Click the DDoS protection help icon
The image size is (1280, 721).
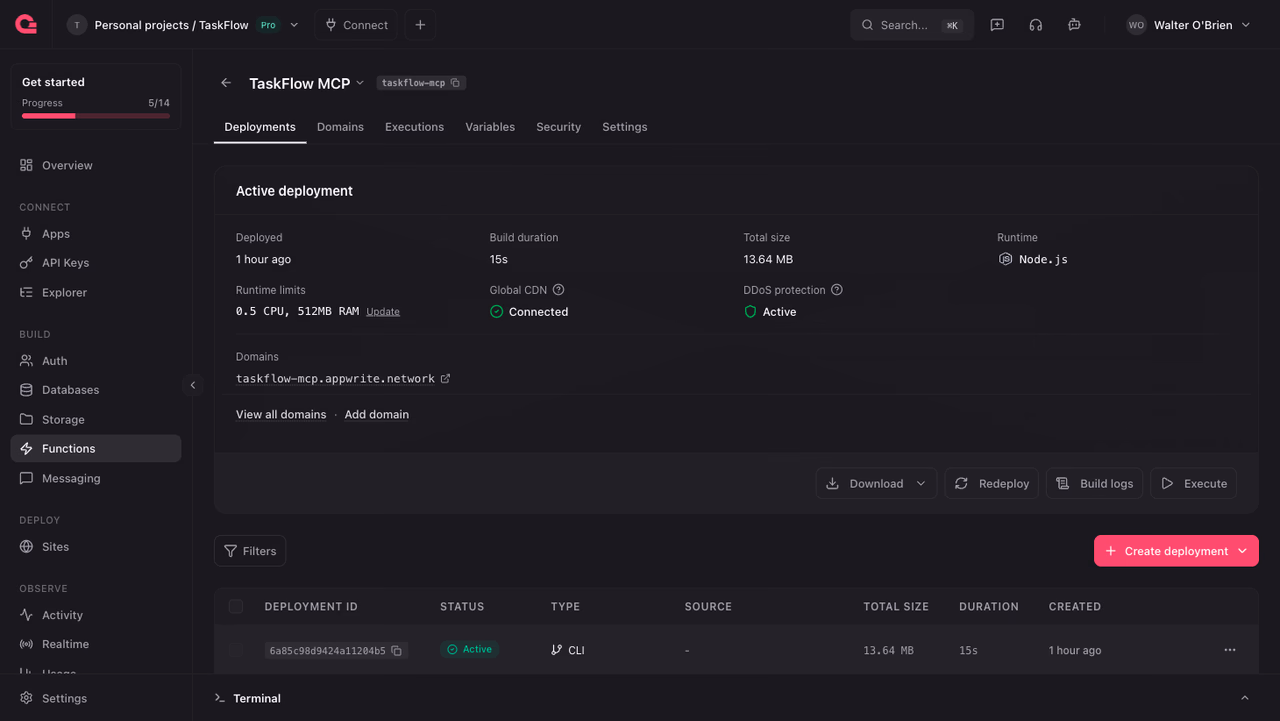837,290
